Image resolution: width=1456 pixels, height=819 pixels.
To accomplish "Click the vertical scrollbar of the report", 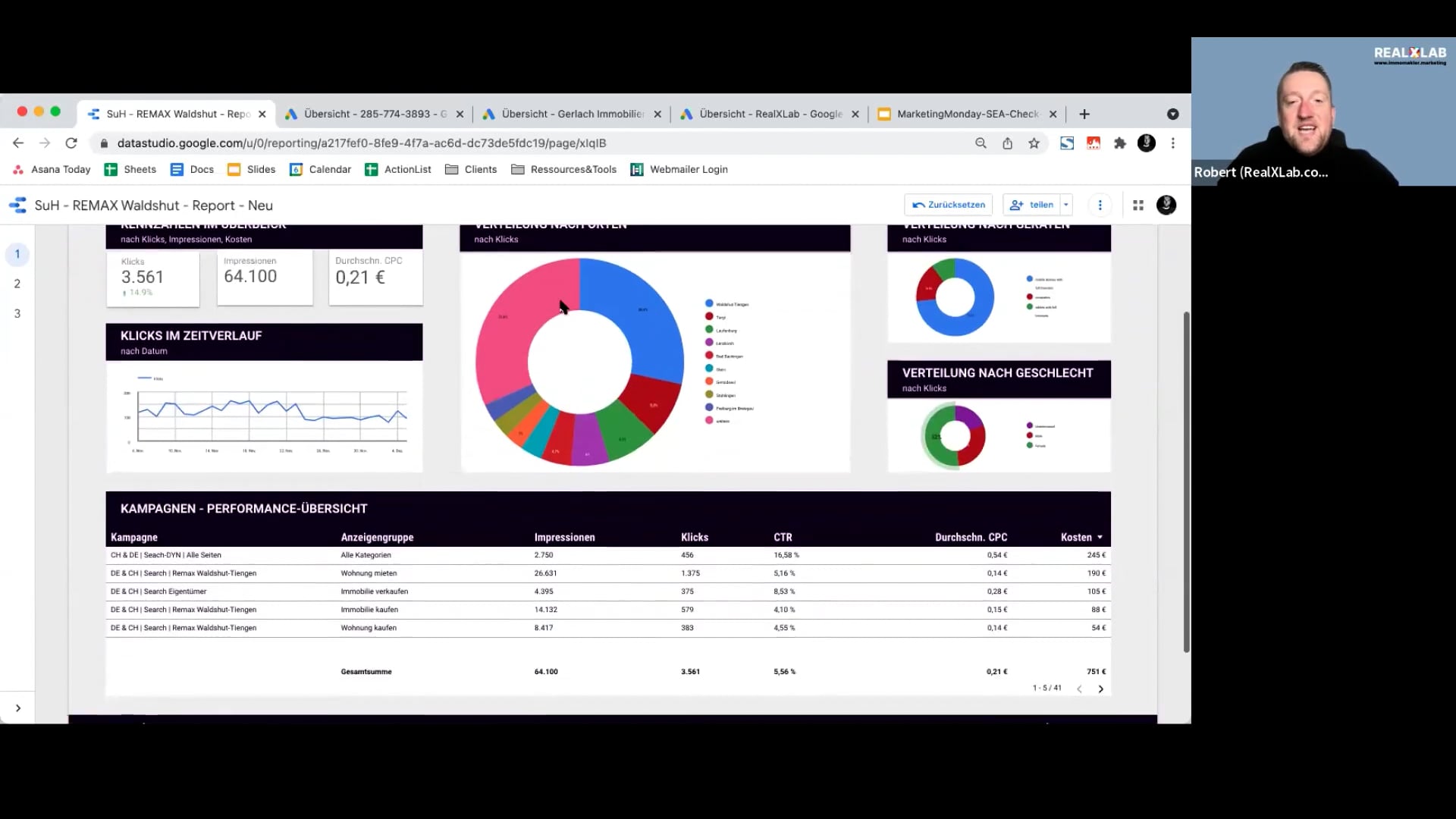I will 1186,482.
